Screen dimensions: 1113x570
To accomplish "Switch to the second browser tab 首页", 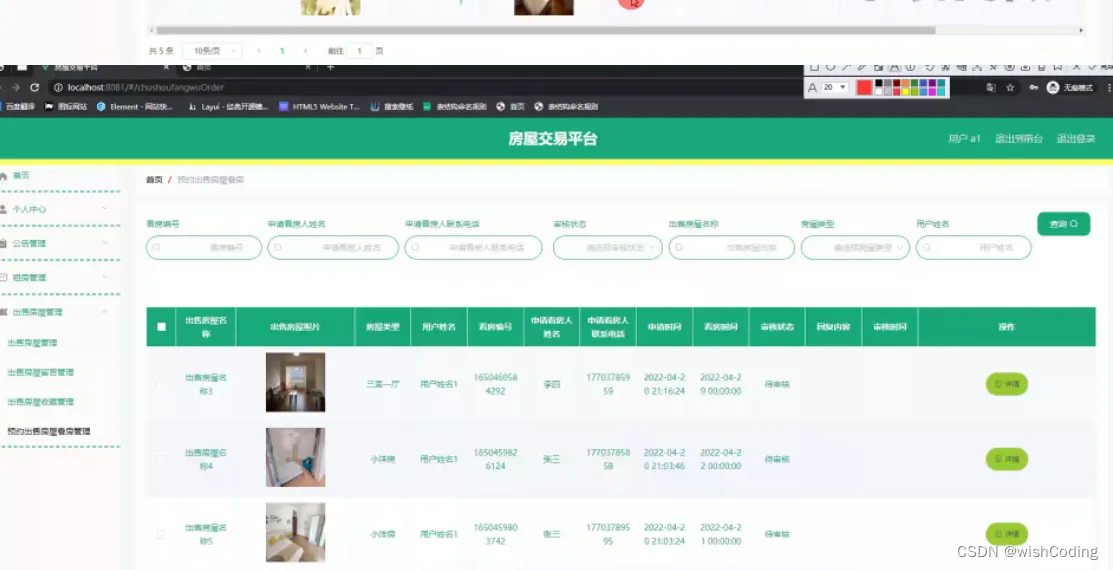I will click(x=245, y=67).
